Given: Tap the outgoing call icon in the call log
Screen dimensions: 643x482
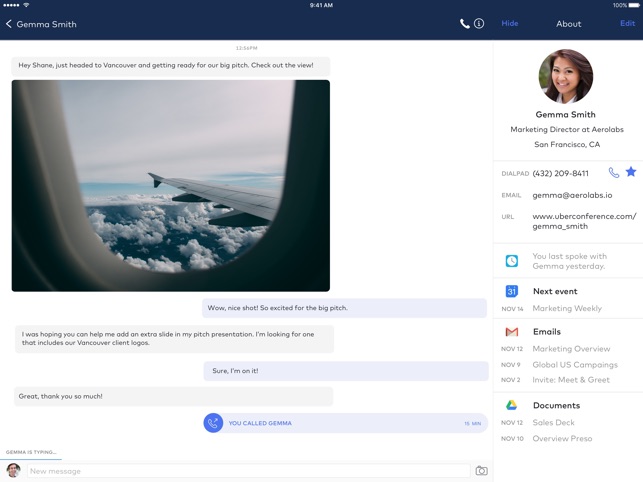Looking at the screenshot, I should pyautogui.click(x=213, y=423).
